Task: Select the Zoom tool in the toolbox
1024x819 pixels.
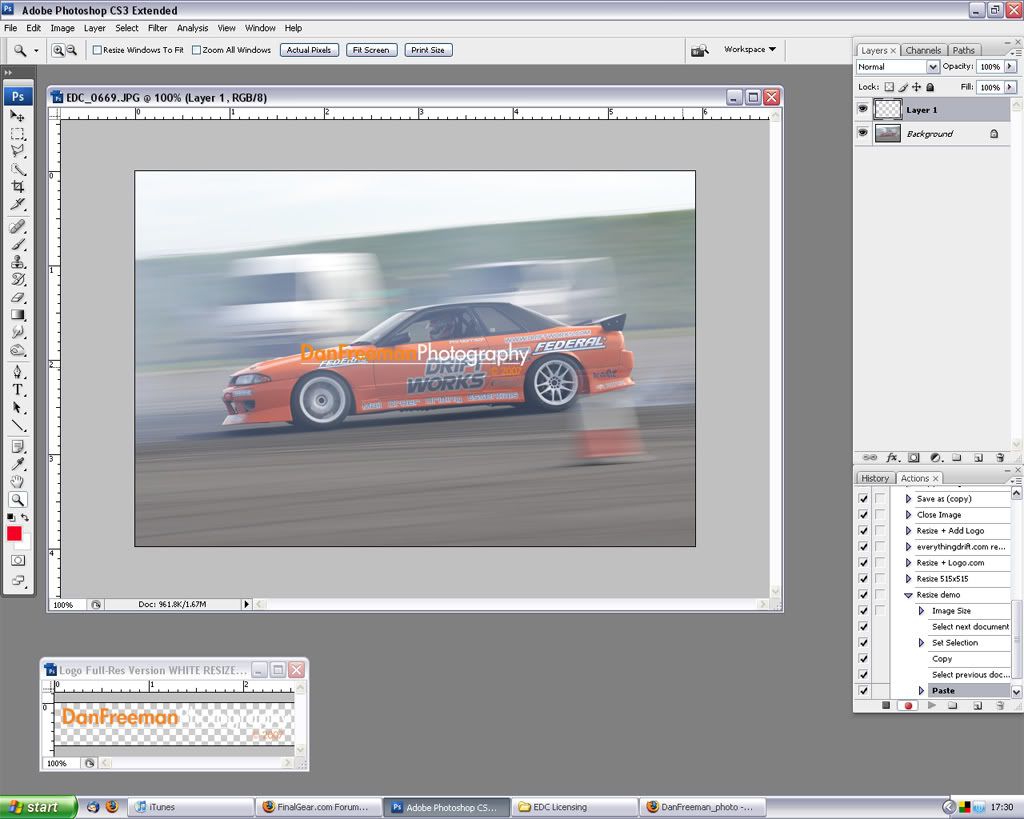Action: 18,500
